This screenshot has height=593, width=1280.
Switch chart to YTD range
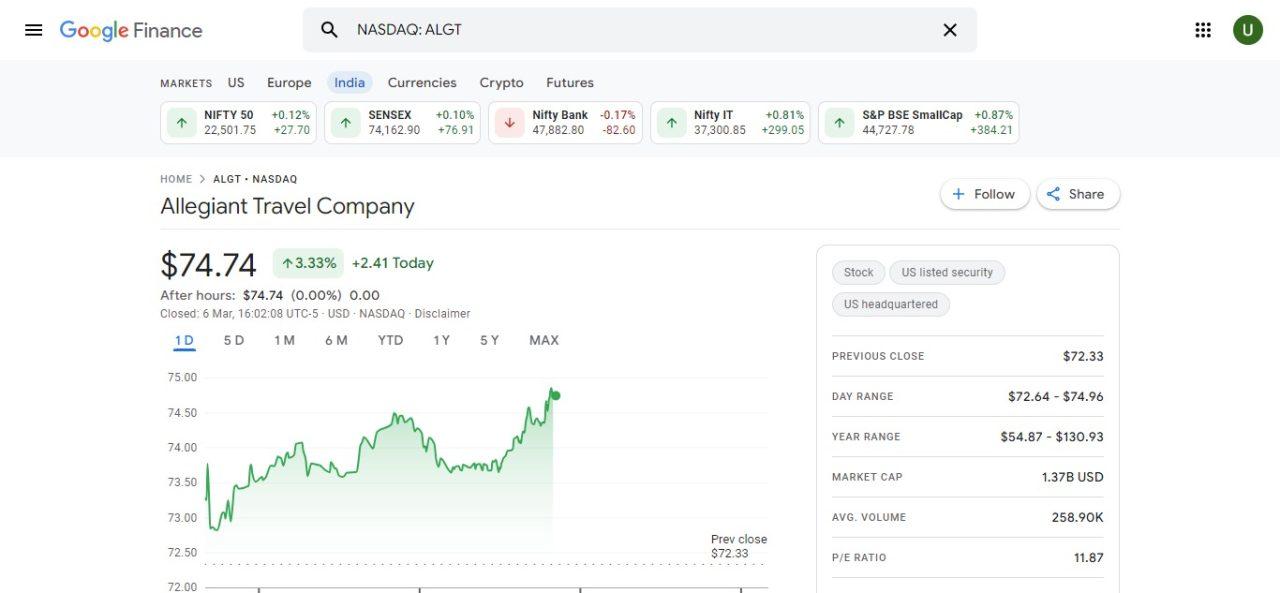point(390,341)
